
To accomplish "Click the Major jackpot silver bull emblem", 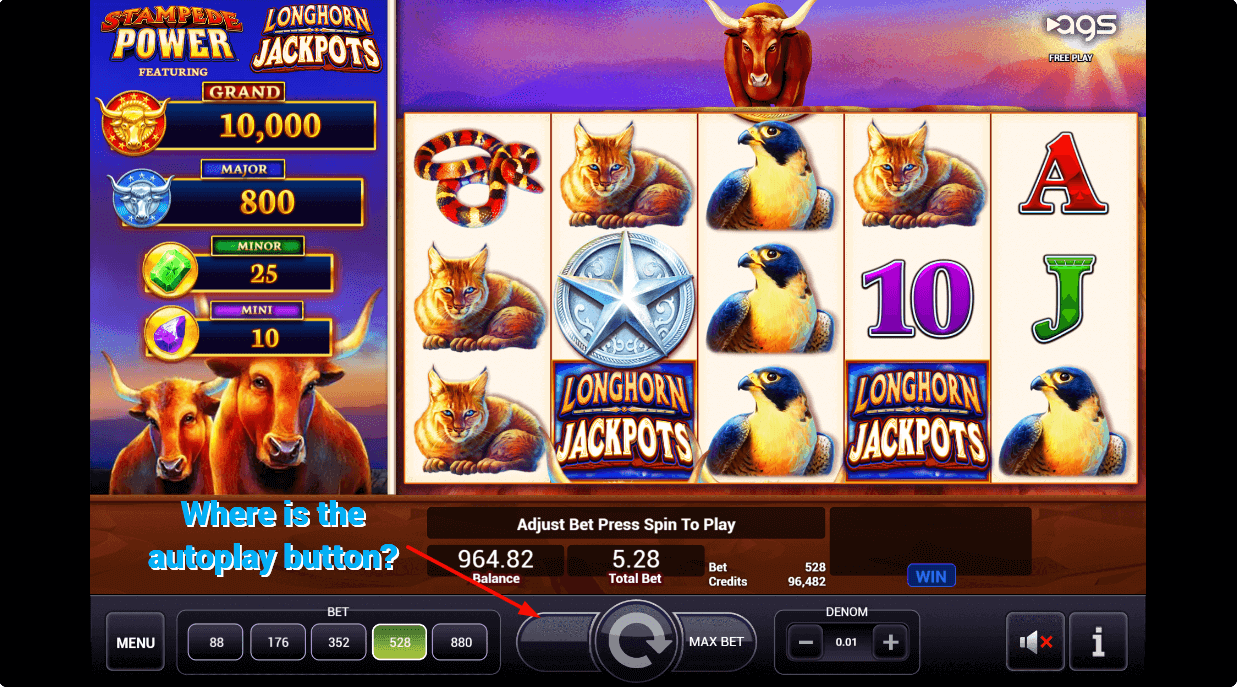I will (141, 198).
